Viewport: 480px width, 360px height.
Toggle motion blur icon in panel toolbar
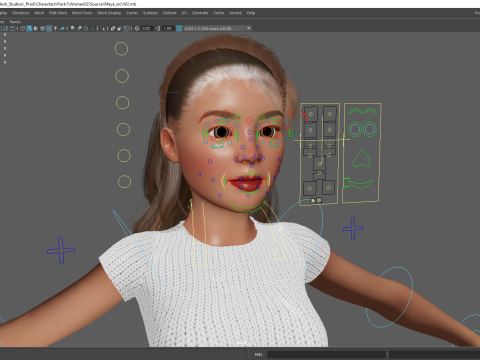pyautogui.click(x=79, y=28)
